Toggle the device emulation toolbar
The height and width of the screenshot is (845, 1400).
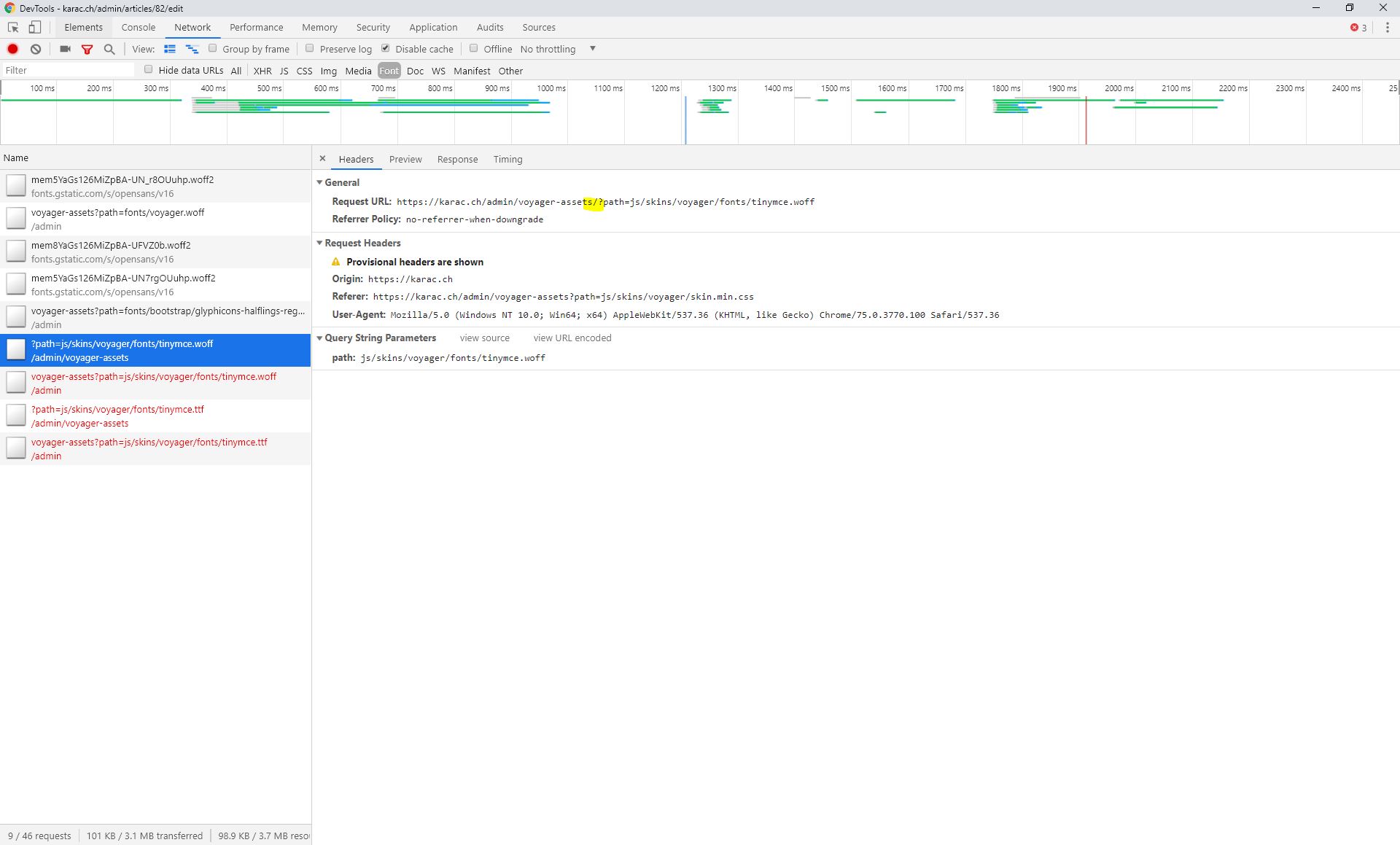34,27
